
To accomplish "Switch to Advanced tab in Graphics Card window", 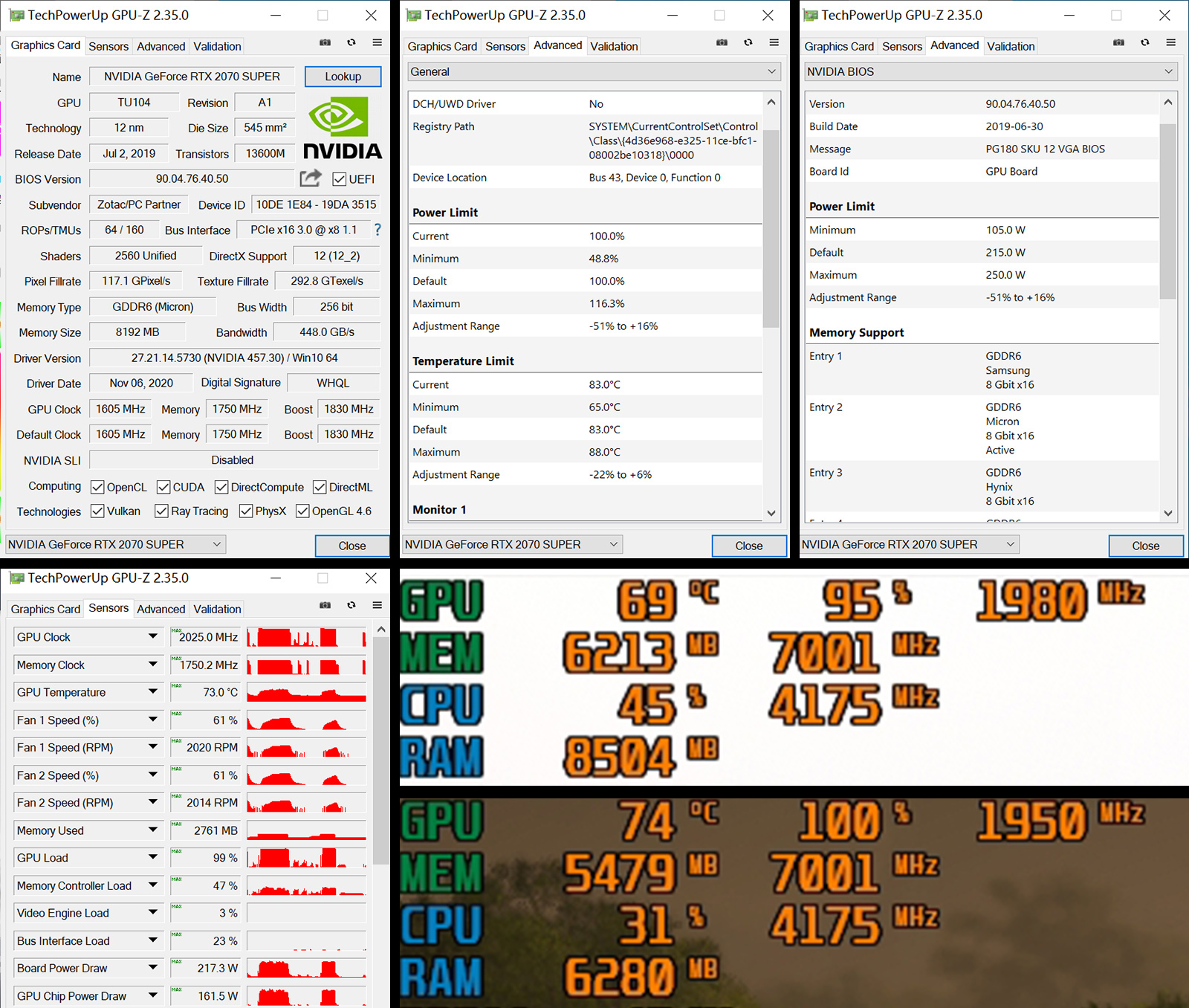I will click(161, 46).
